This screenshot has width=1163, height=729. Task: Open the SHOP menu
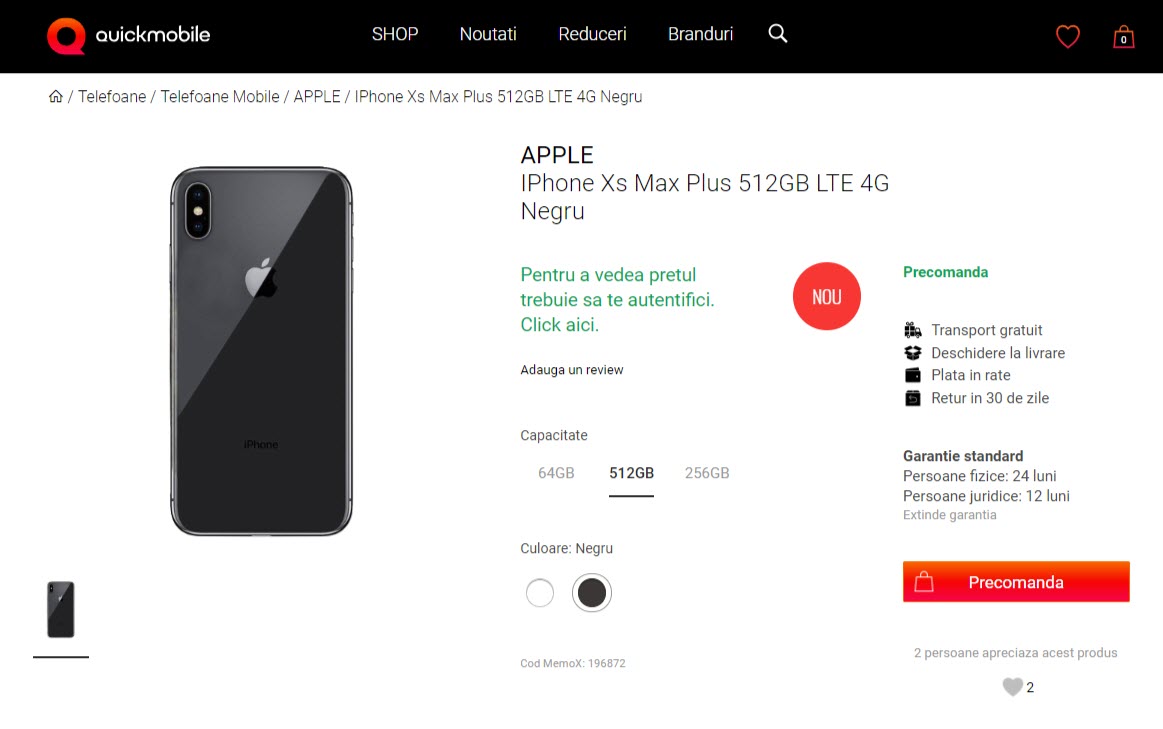[x=394, y=33]
